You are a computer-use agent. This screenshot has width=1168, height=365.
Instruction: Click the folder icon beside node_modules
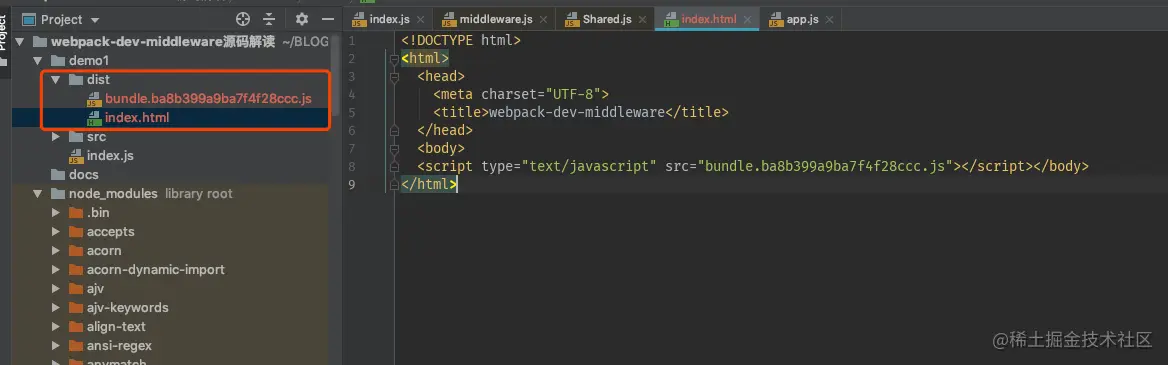click(58, 194)
